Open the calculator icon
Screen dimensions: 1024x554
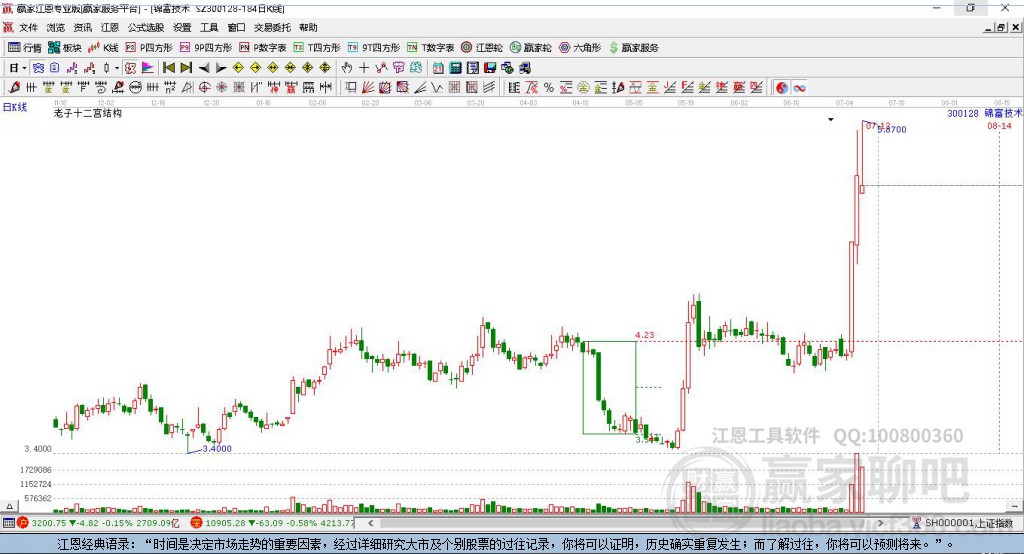click(456, 68)
